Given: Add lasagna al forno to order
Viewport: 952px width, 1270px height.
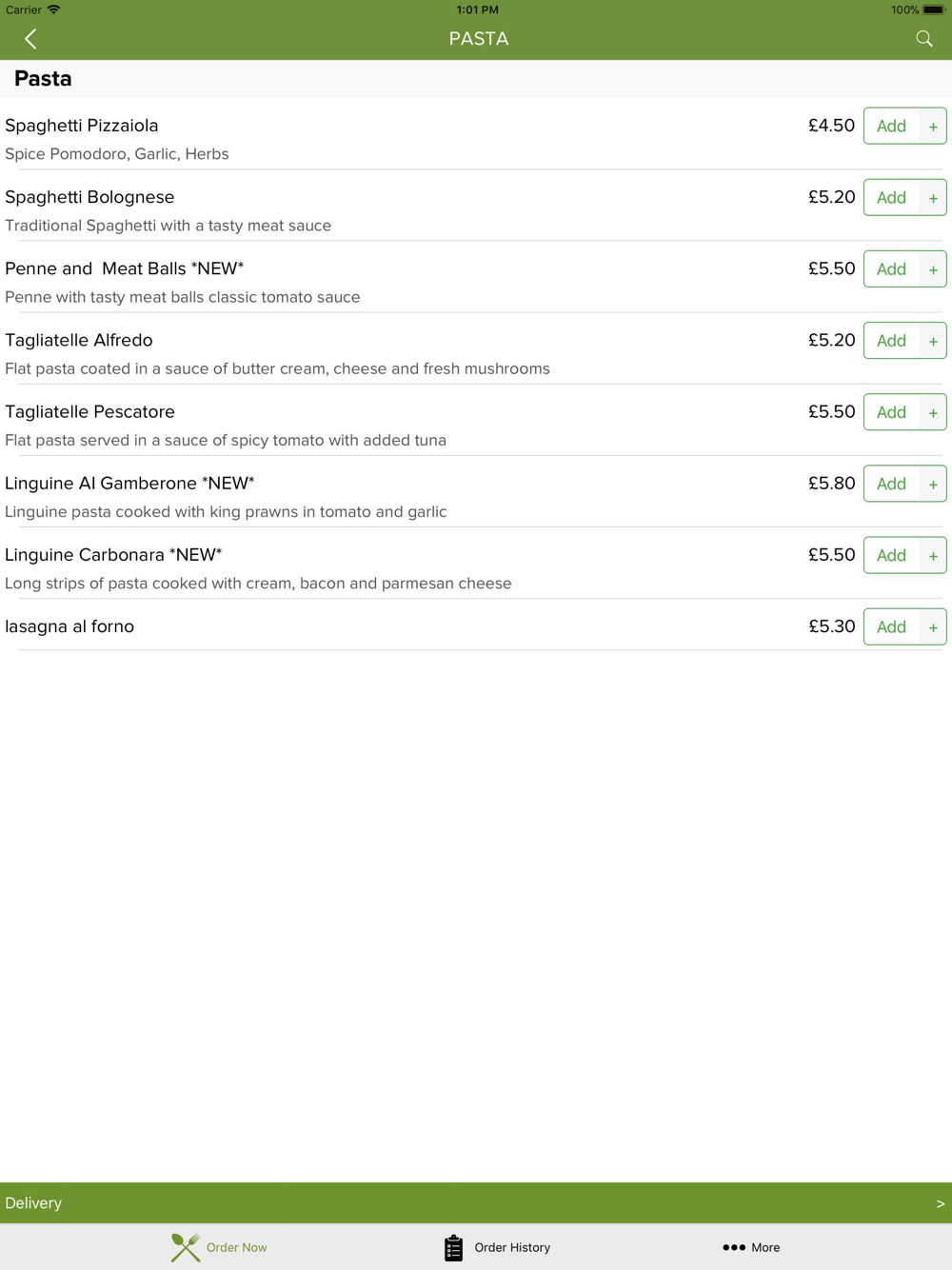Looking at the screenshot, I should (891, 627).
